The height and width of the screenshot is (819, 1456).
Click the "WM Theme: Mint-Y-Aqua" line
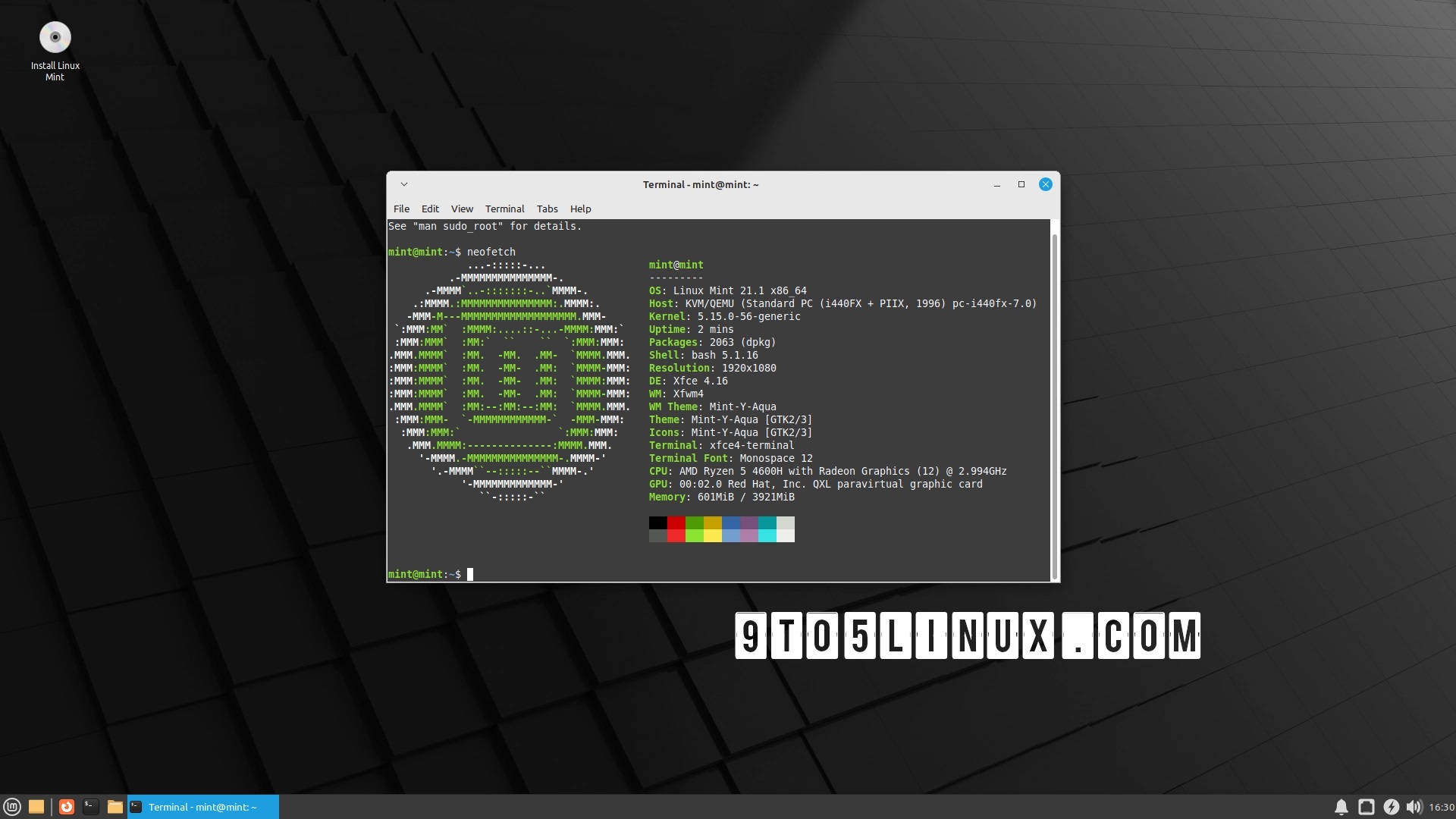713,406
